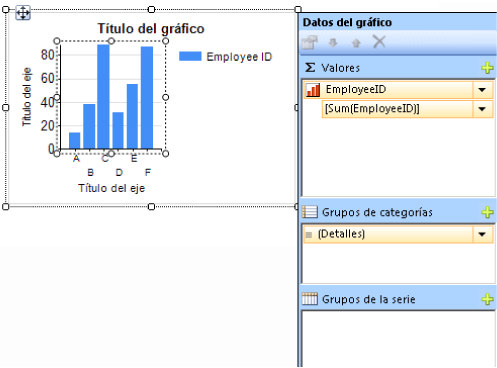Add a category group with the plus icon
497x368 pixels.
[487, 212]
